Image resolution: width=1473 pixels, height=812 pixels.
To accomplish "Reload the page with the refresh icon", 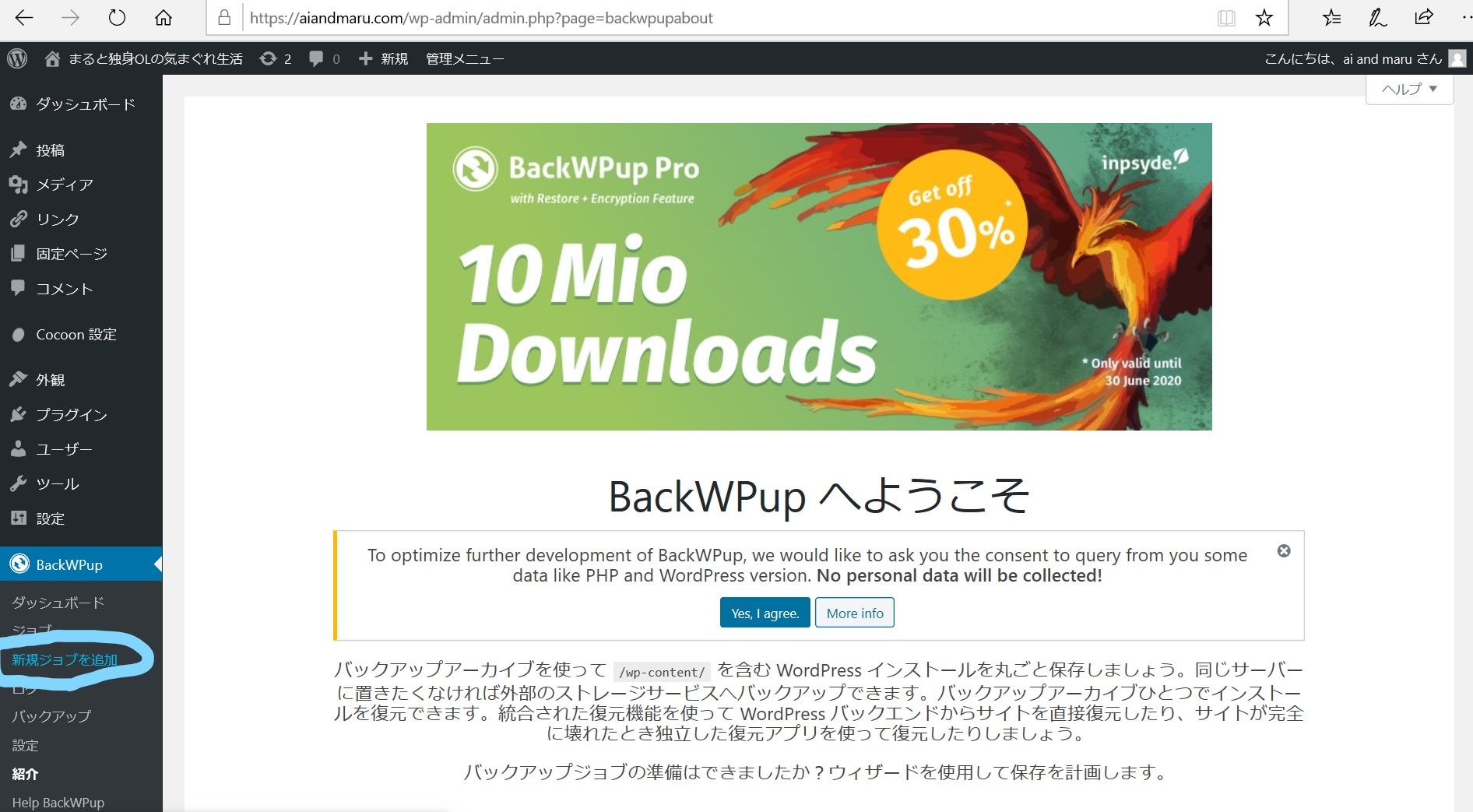I will pos(117,18).
